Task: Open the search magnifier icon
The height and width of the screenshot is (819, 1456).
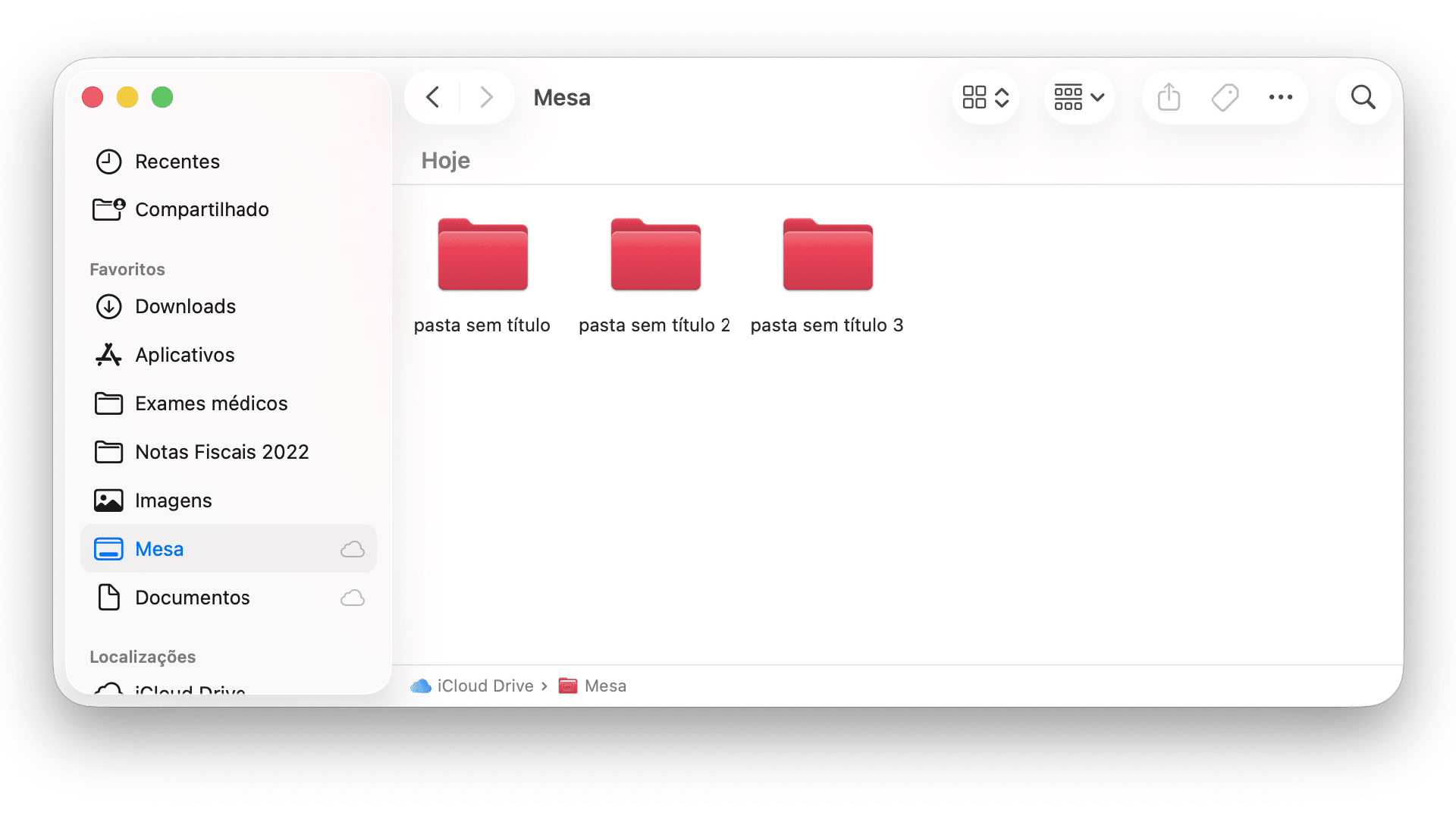Action: 1363,97
